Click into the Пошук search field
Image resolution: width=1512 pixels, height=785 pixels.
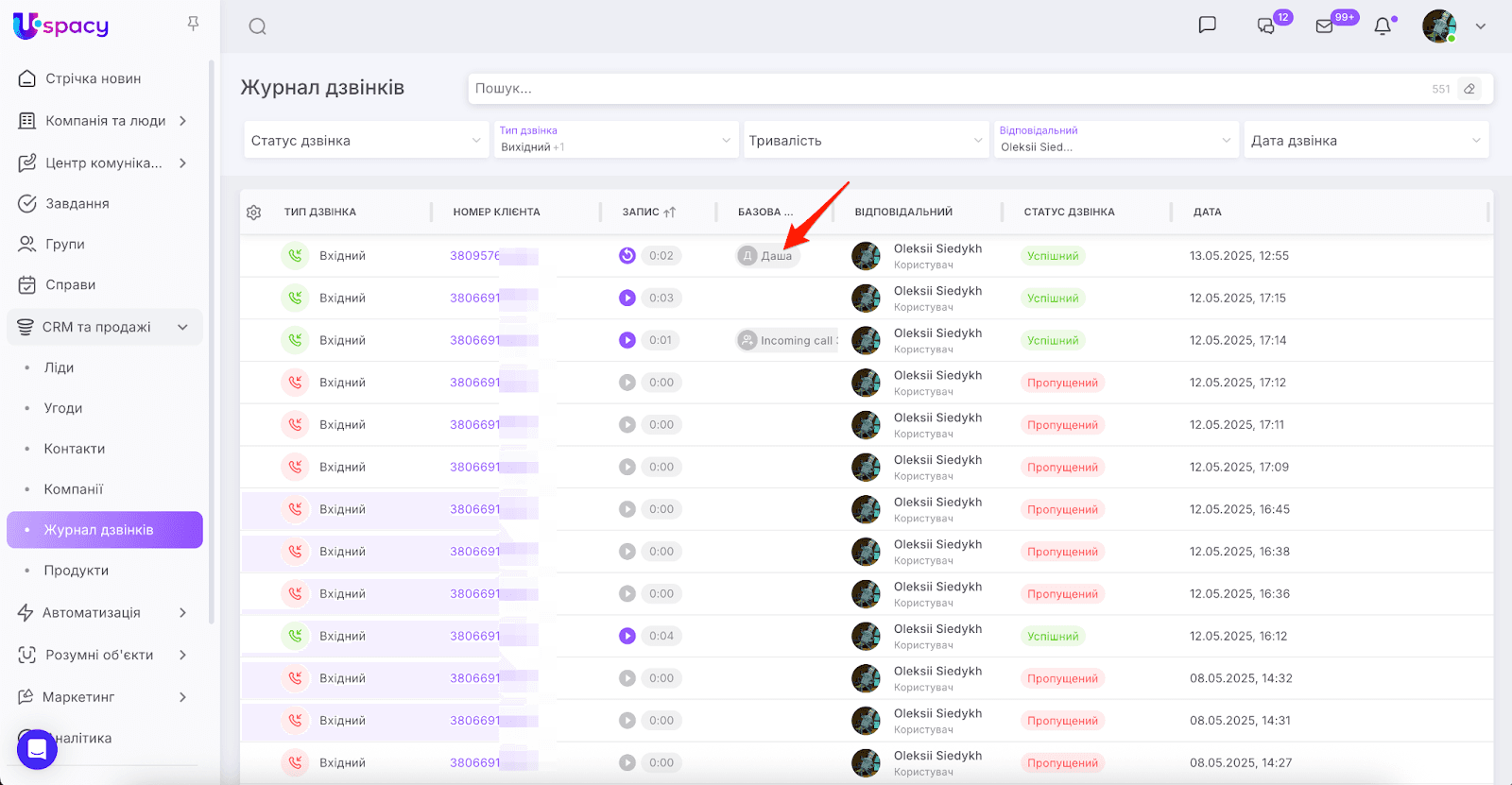point(945,89)
